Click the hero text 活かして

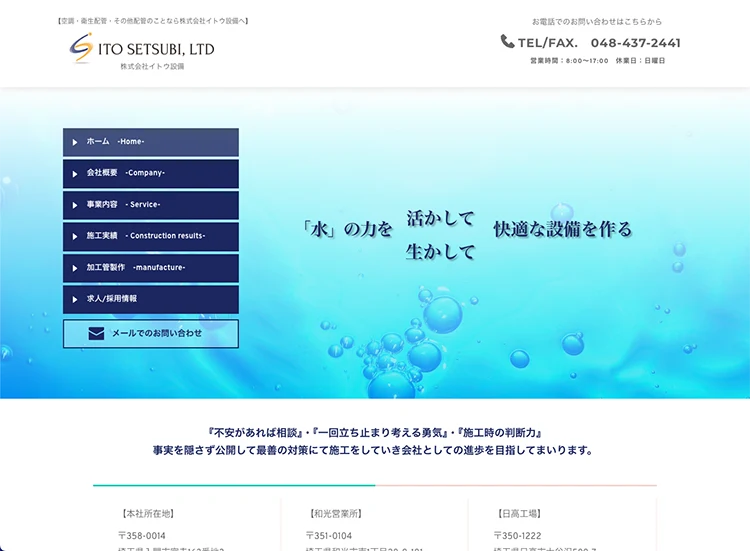tap(440, 218)
